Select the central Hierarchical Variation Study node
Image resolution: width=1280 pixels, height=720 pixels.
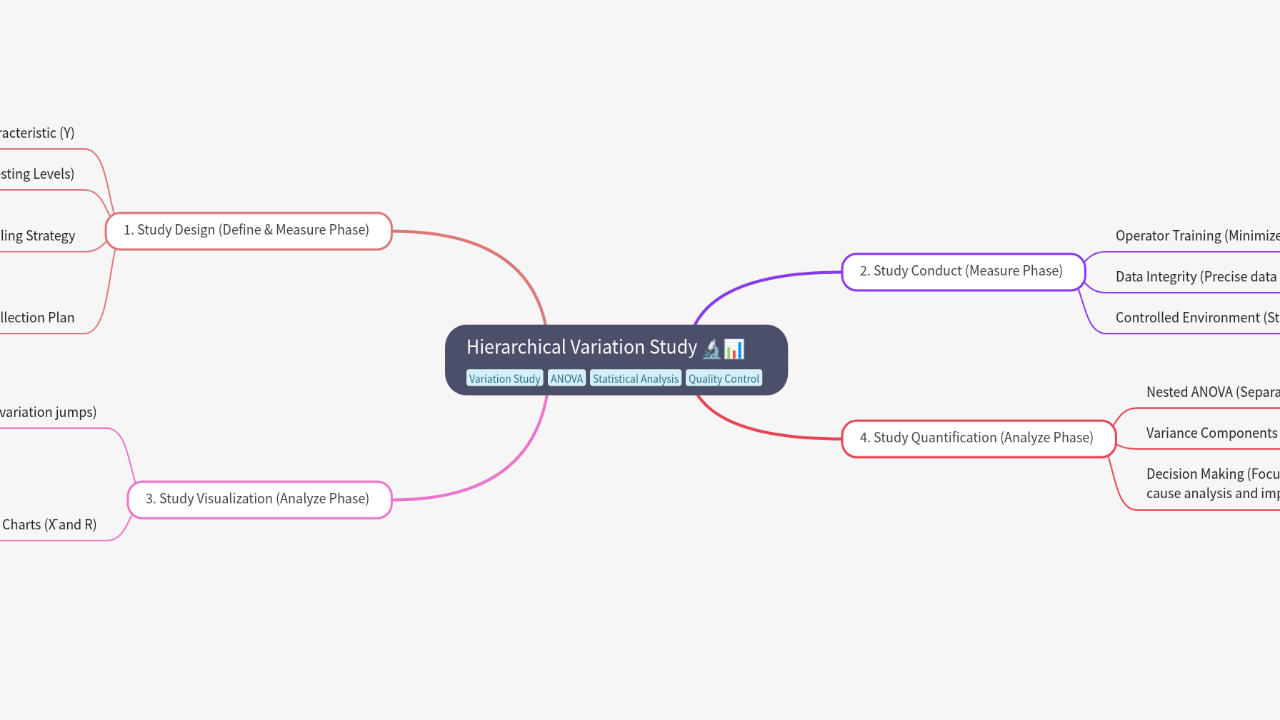click(x=616, y=360)
